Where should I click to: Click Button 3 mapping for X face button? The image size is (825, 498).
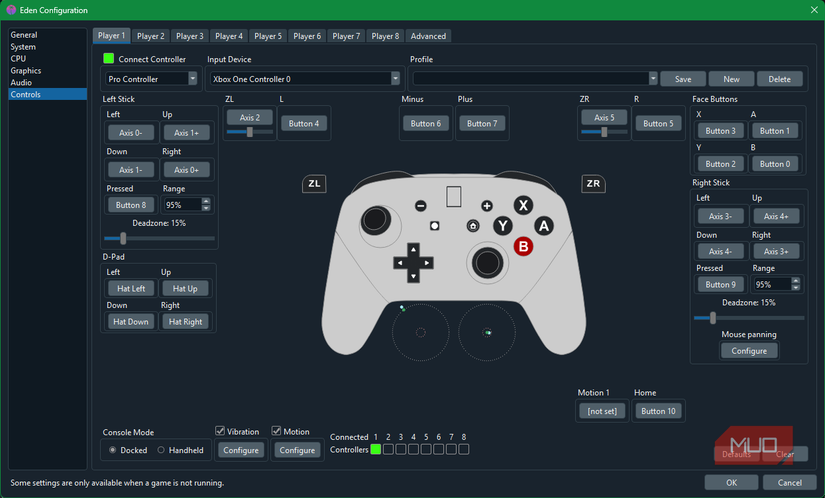click(720, 130)
